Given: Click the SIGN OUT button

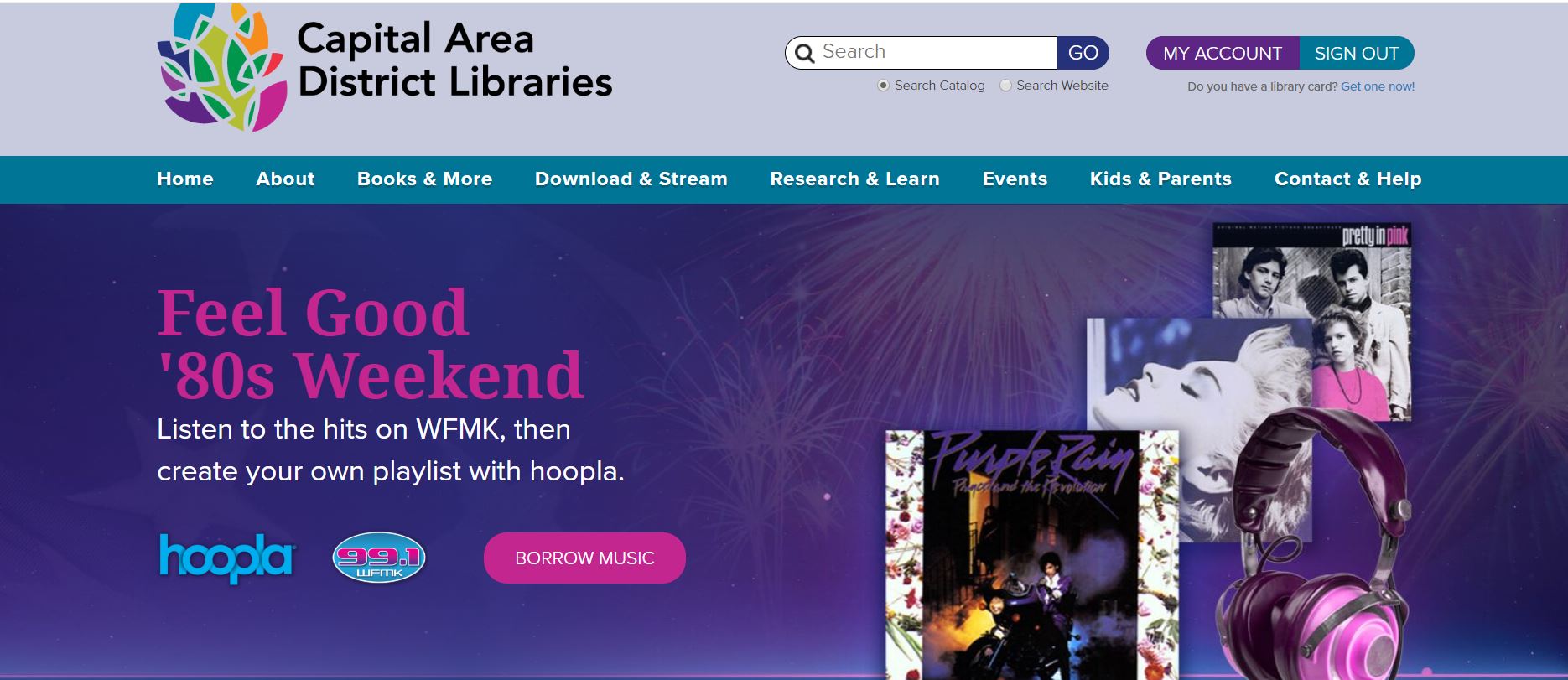Looking at the screenshot, I should (x=1356, y=53).
